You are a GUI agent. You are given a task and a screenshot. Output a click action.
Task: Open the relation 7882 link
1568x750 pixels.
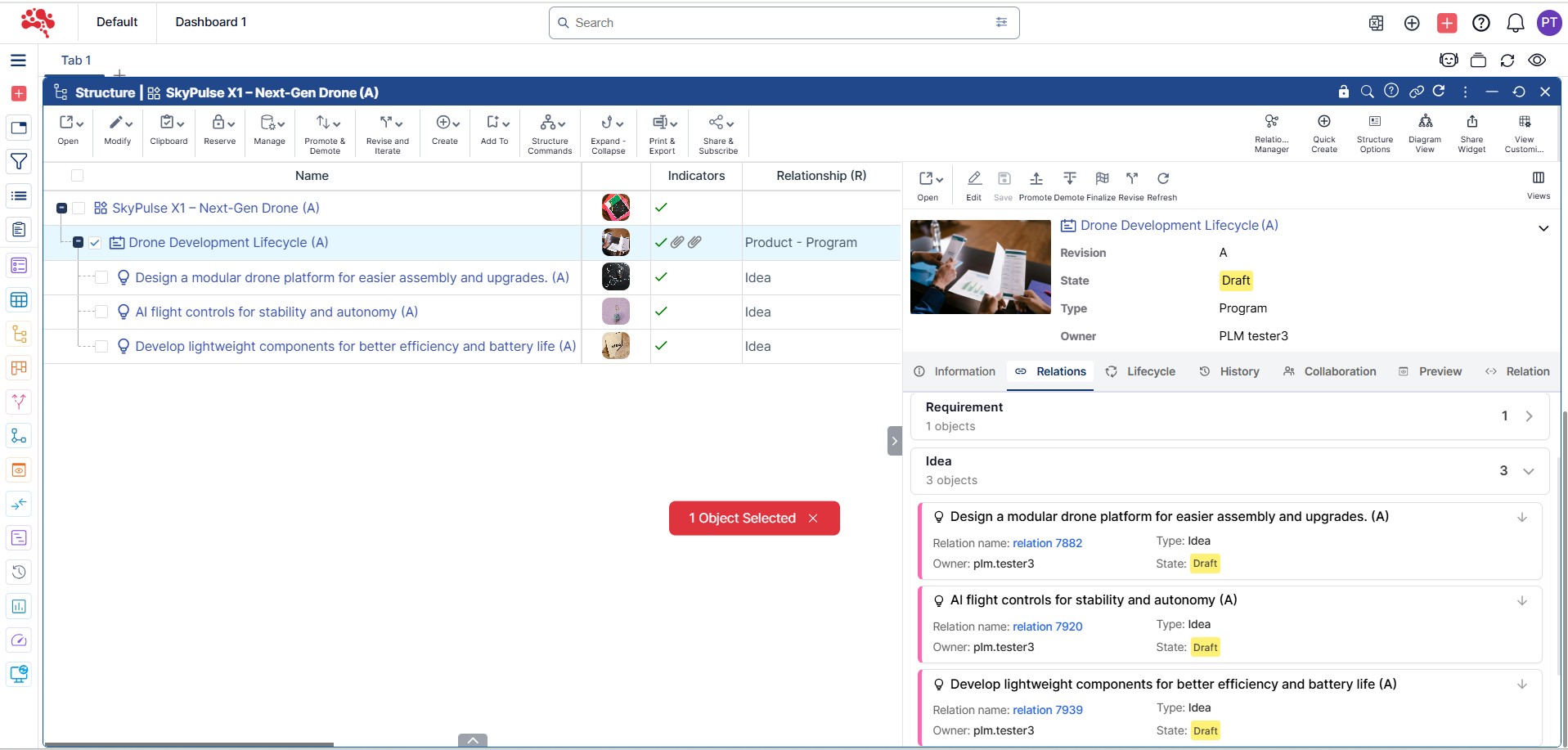1047,543
